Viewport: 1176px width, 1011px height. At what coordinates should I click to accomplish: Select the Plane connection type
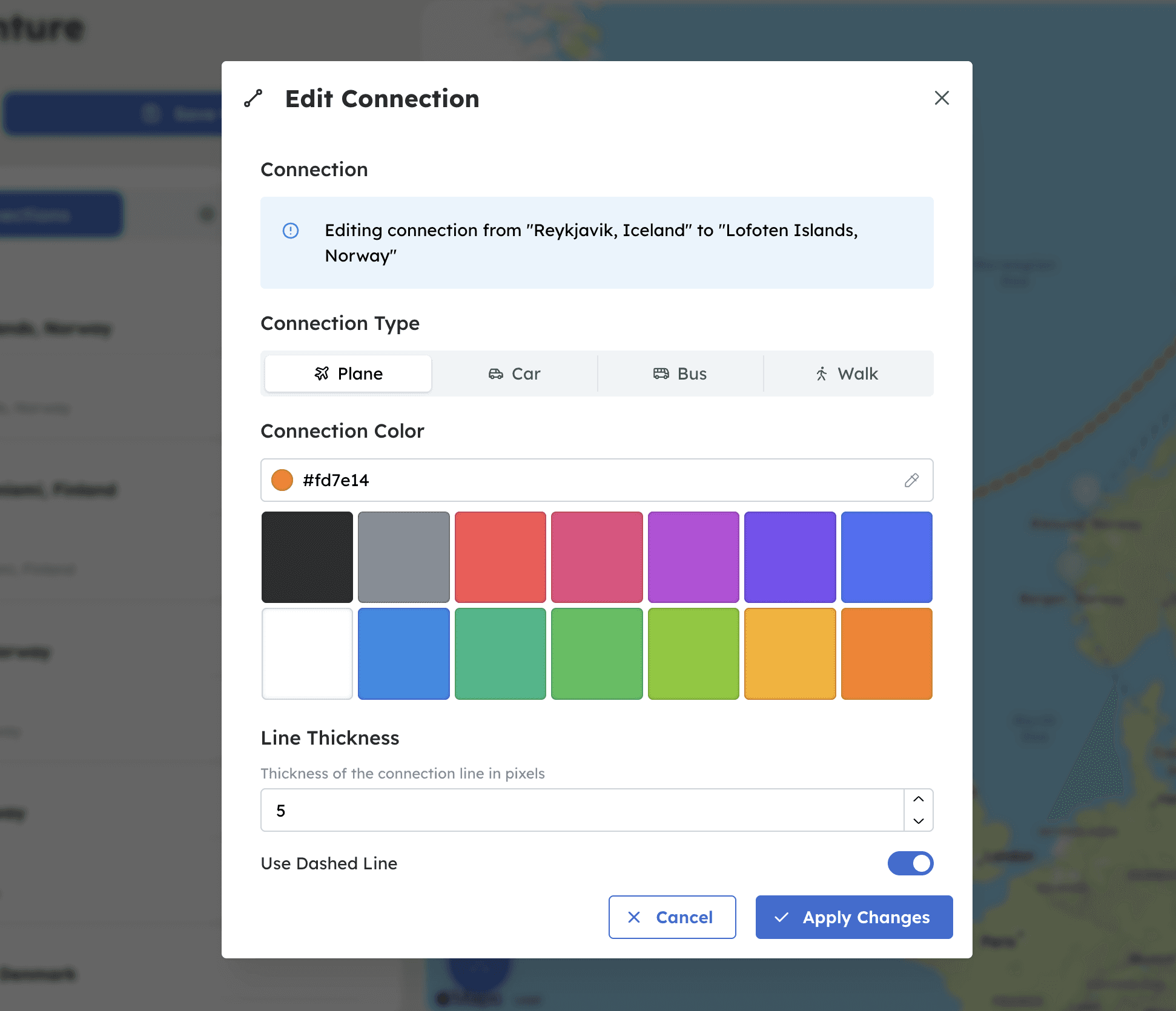[x=348, y=374]
